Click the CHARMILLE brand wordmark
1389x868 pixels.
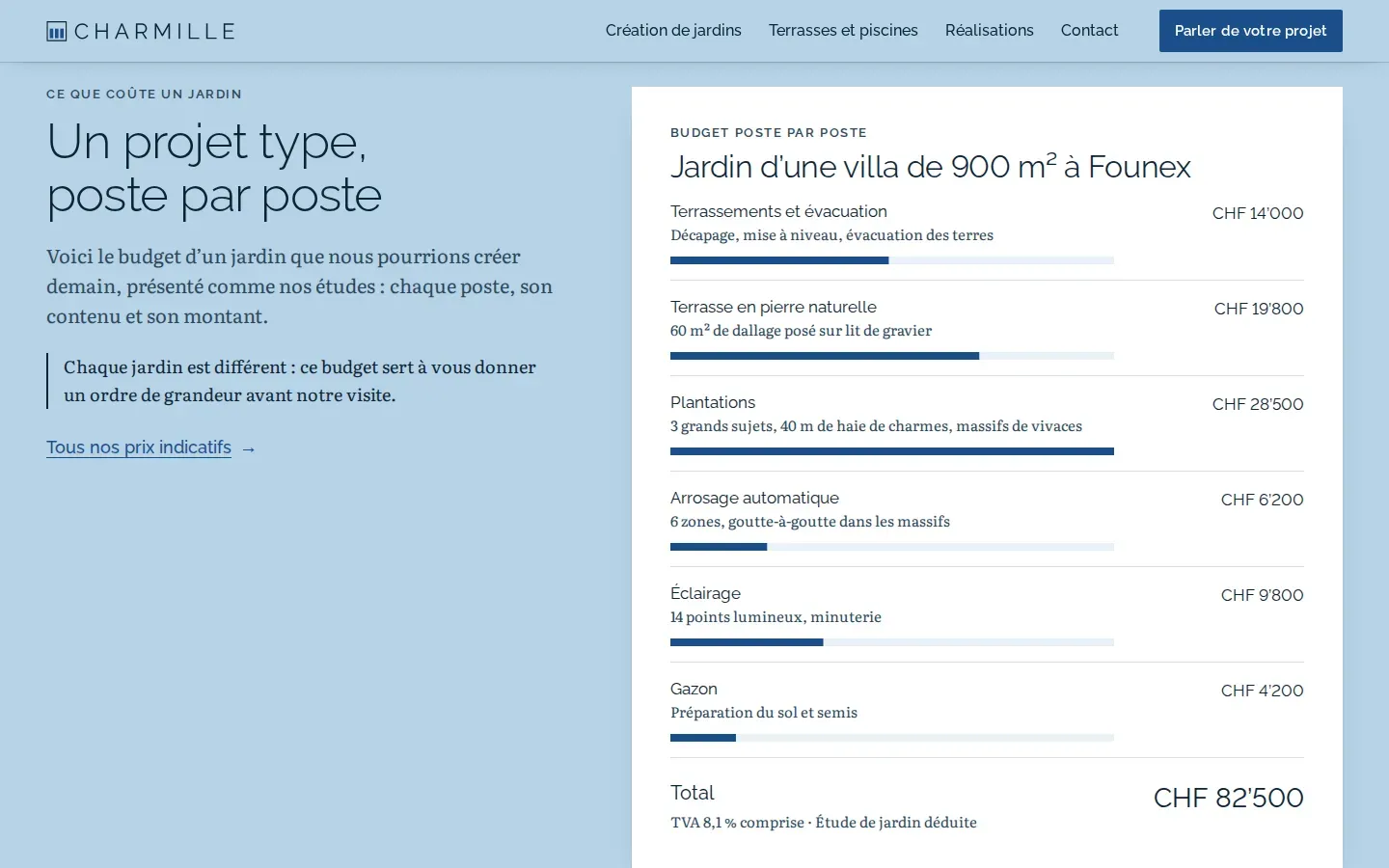tap(154, 32)
